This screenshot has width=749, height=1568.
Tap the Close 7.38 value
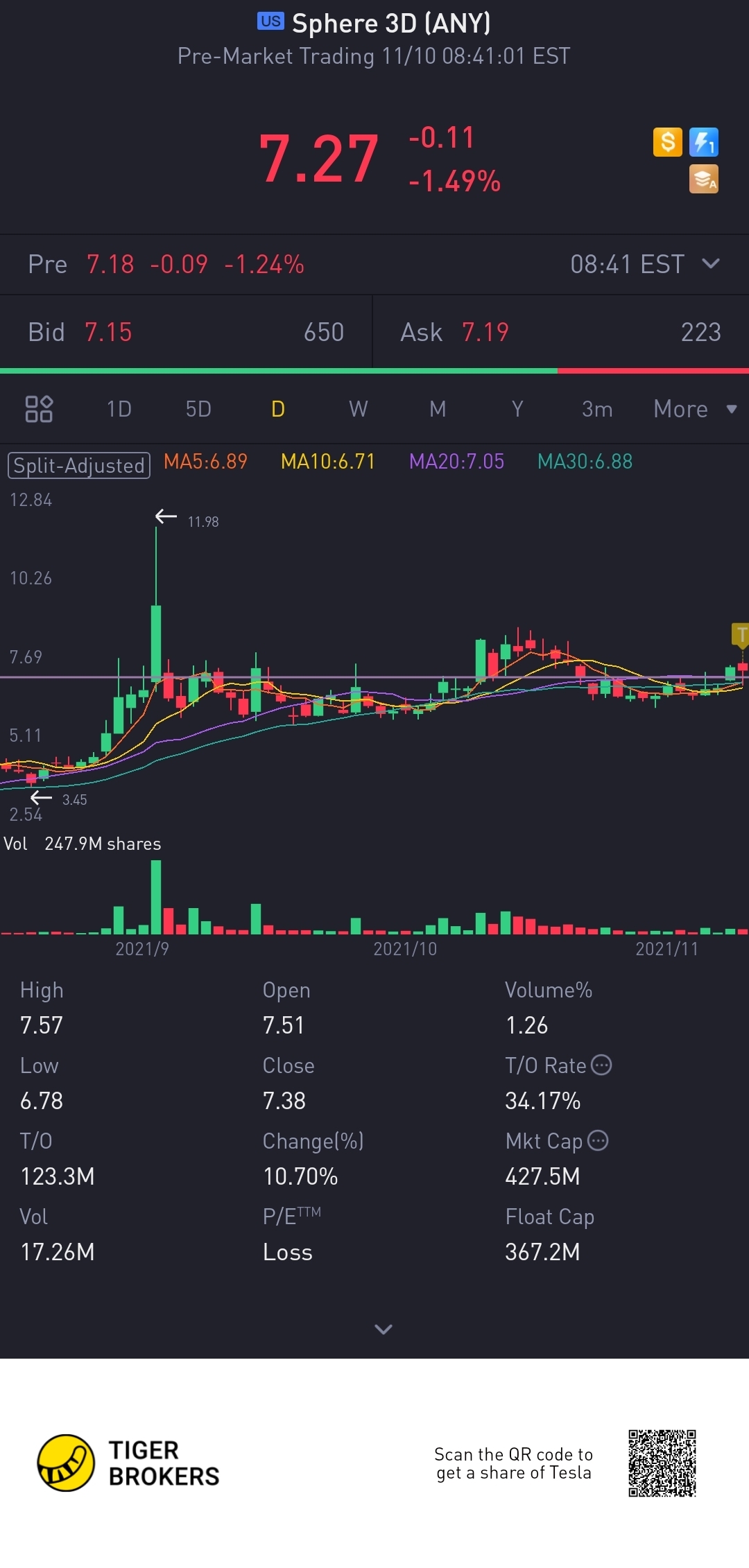[x=284, y=1101]
